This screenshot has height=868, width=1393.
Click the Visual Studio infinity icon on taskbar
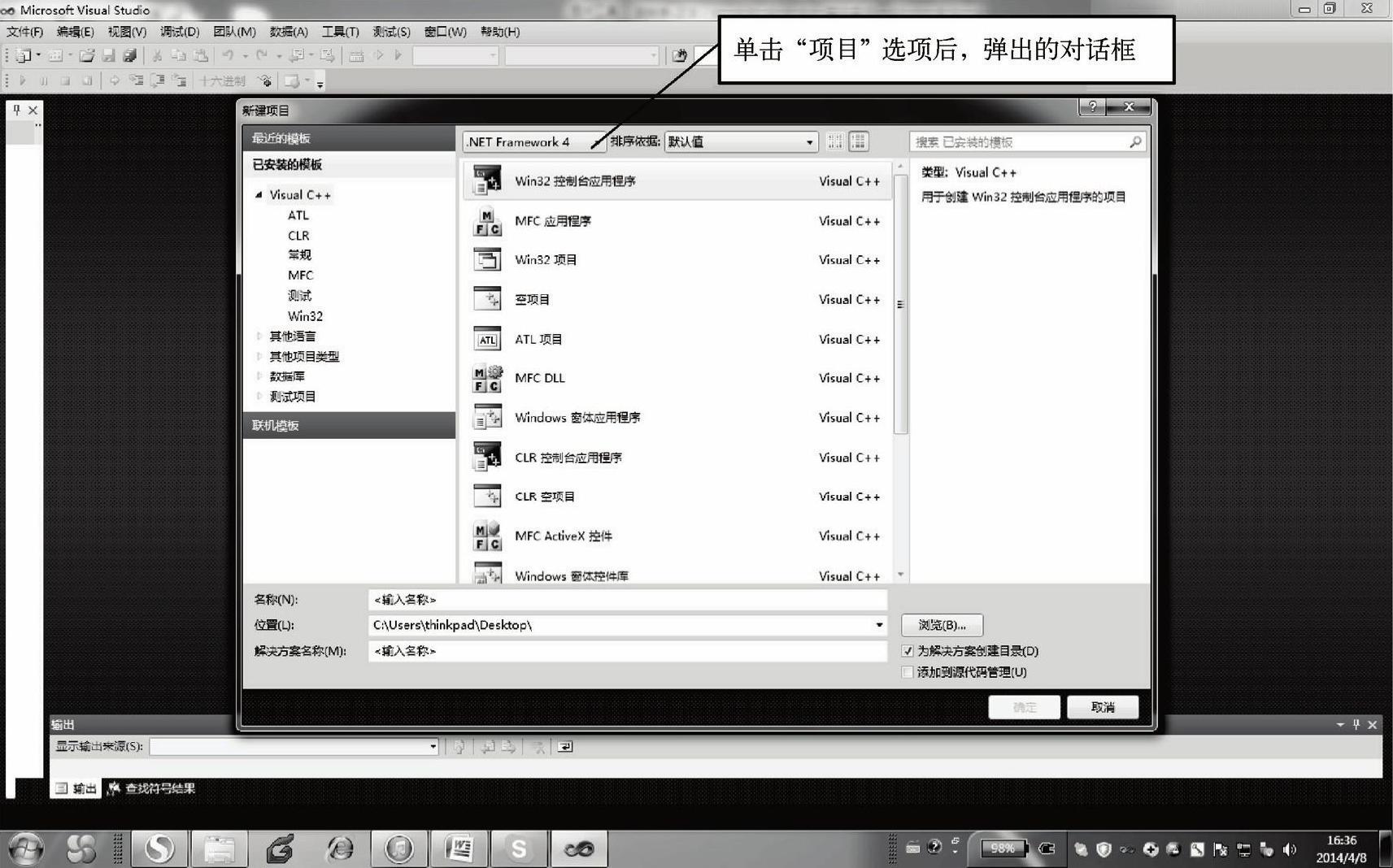[579, 850]
